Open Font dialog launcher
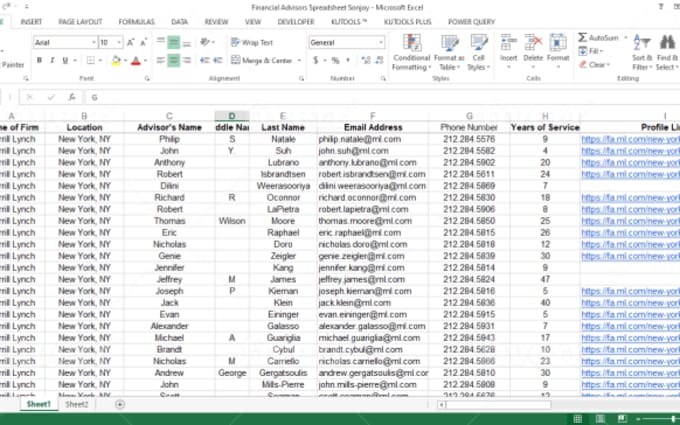This screenshot has width=680, height=425. [x=147, y=78]
